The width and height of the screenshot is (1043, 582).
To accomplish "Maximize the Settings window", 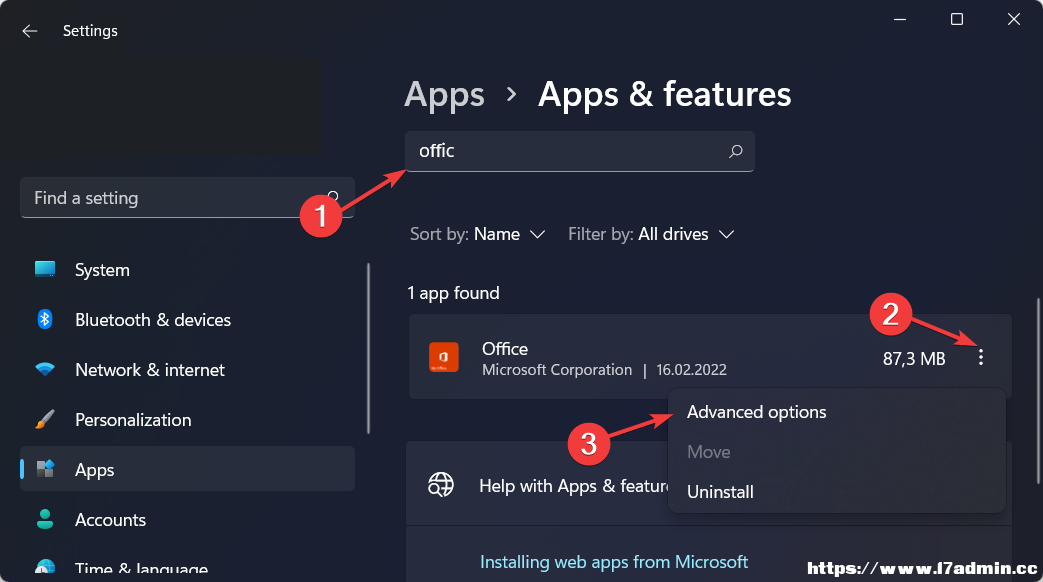I will [x=957, y=19].
